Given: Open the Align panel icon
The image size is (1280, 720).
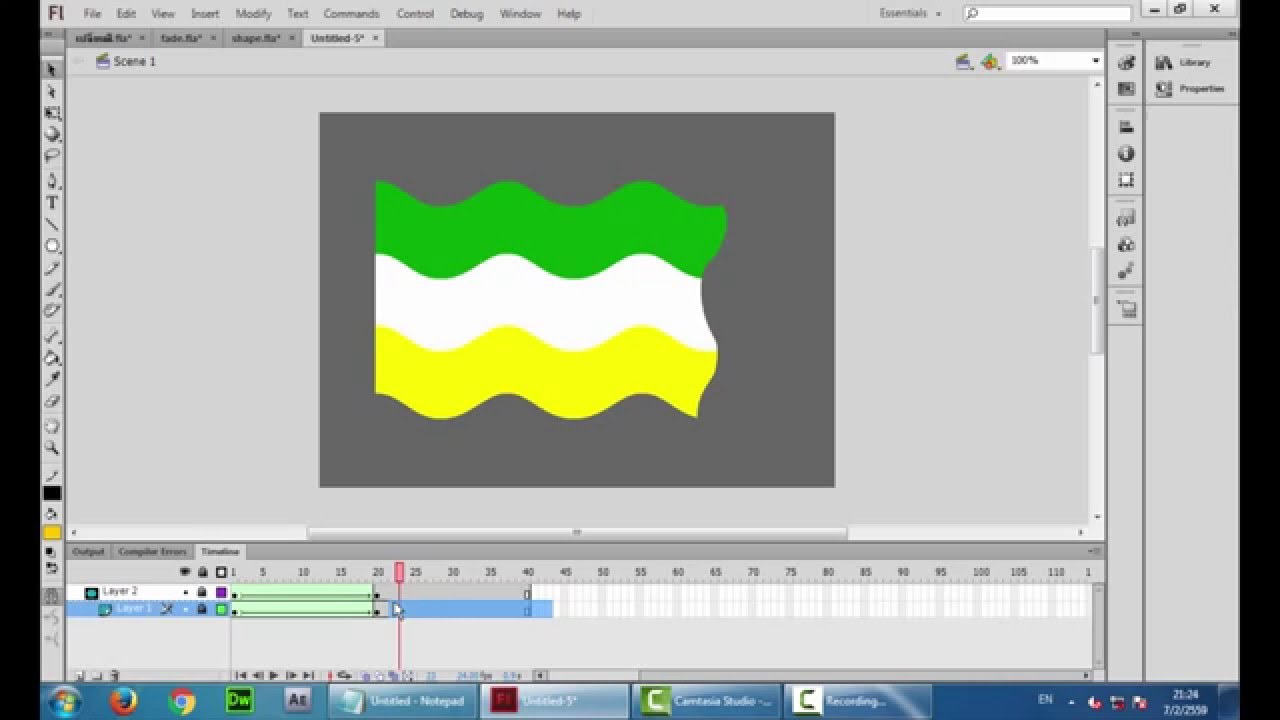Looking at the screenshot, I should (1126, 127).
